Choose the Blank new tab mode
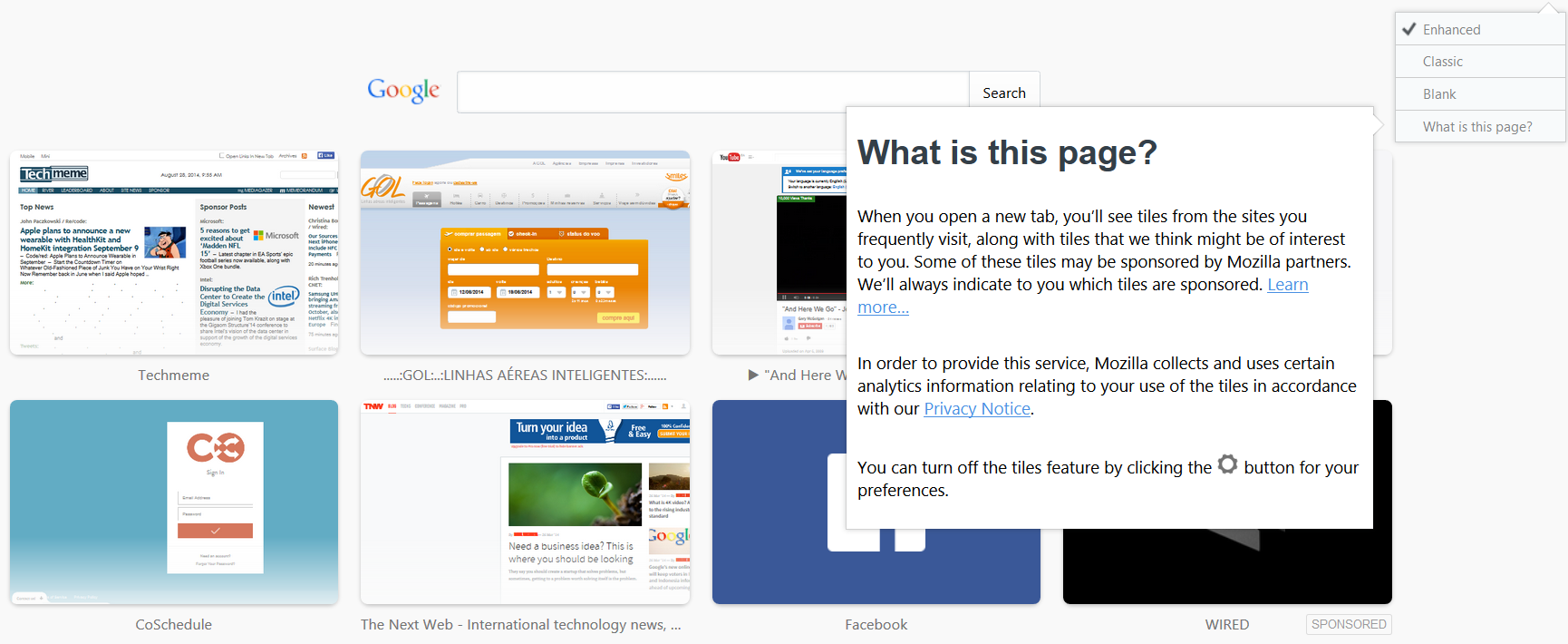This screenshot has height=644, width=1568. (x=1480, y=94)
